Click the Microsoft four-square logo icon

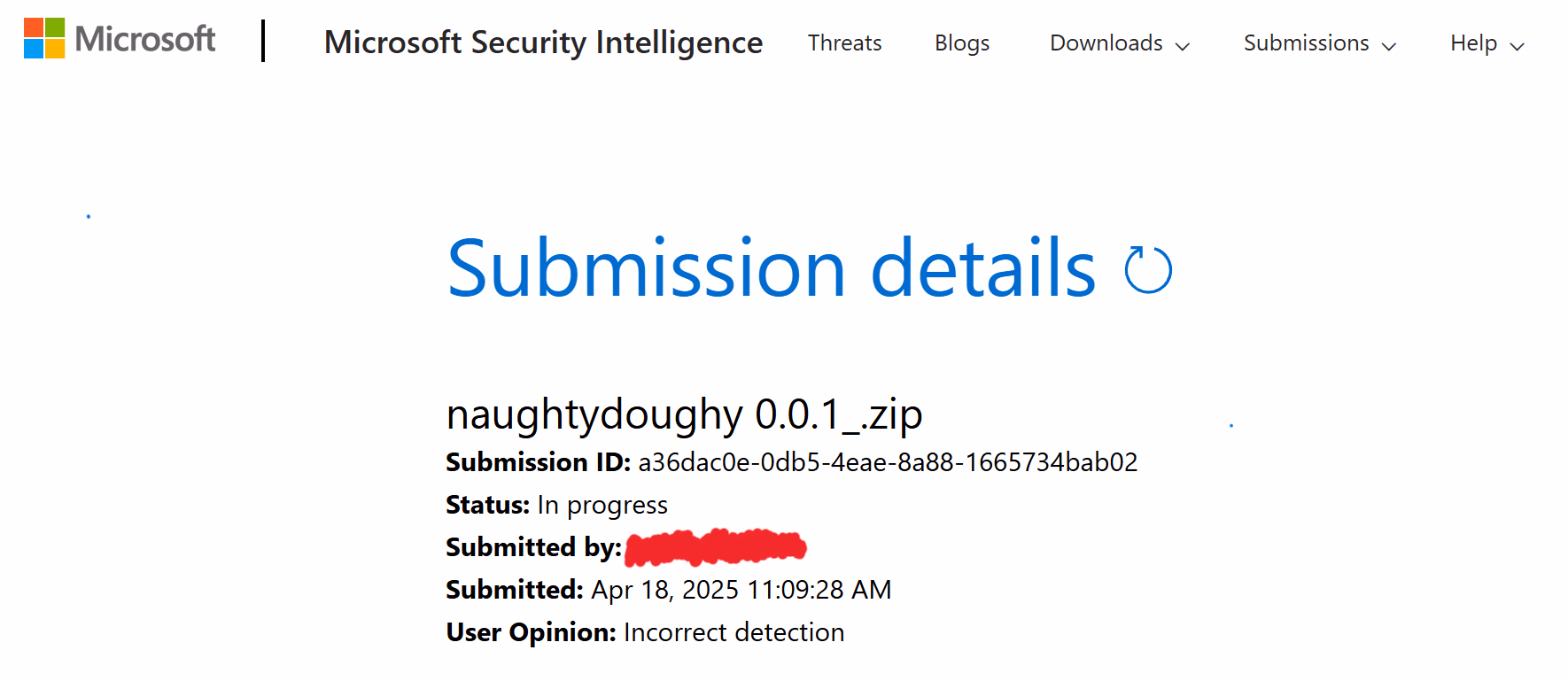[44, 39]
